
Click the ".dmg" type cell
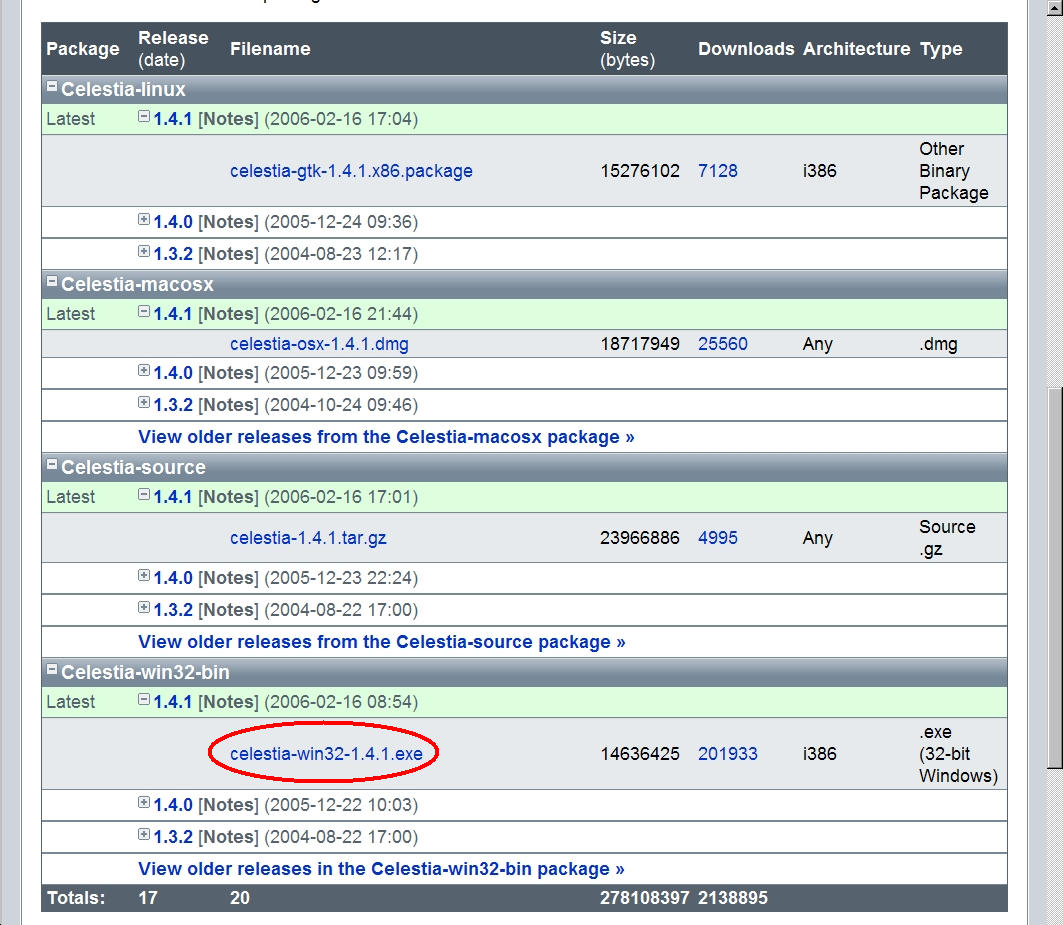coord(939,344)
